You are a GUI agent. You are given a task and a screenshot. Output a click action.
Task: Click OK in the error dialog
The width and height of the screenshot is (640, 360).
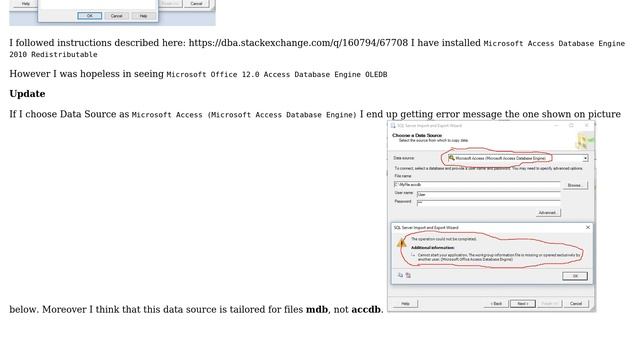coord(575,276)
